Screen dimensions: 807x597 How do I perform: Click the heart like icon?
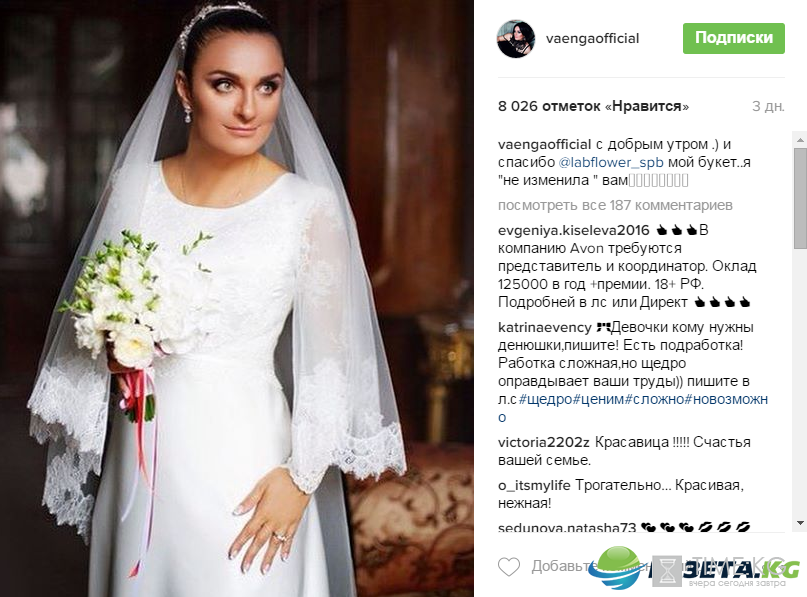tap(509, 567)
